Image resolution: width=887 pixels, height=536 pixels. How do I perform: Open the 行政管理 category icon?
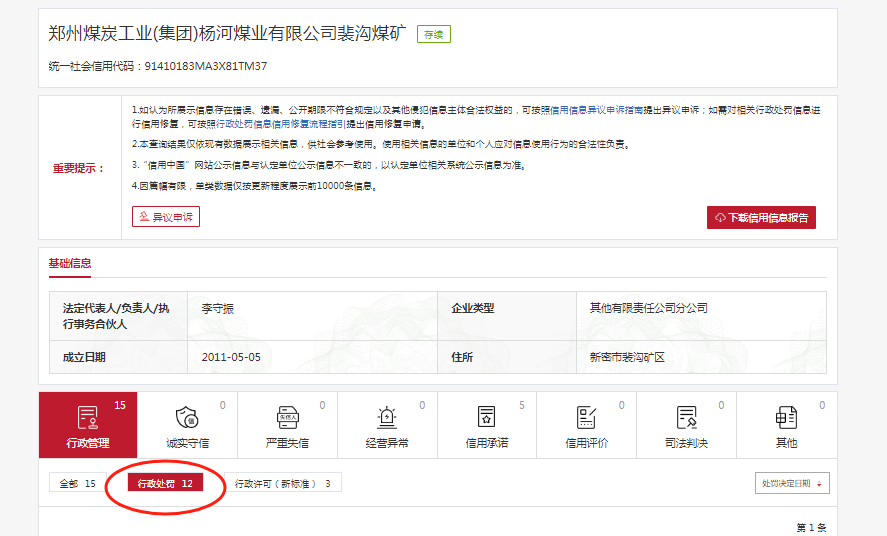tap(88, 418)
